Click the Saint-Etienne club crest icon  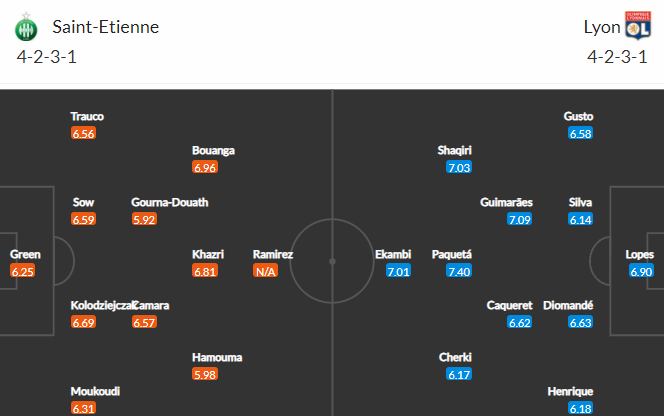point(26,27)
